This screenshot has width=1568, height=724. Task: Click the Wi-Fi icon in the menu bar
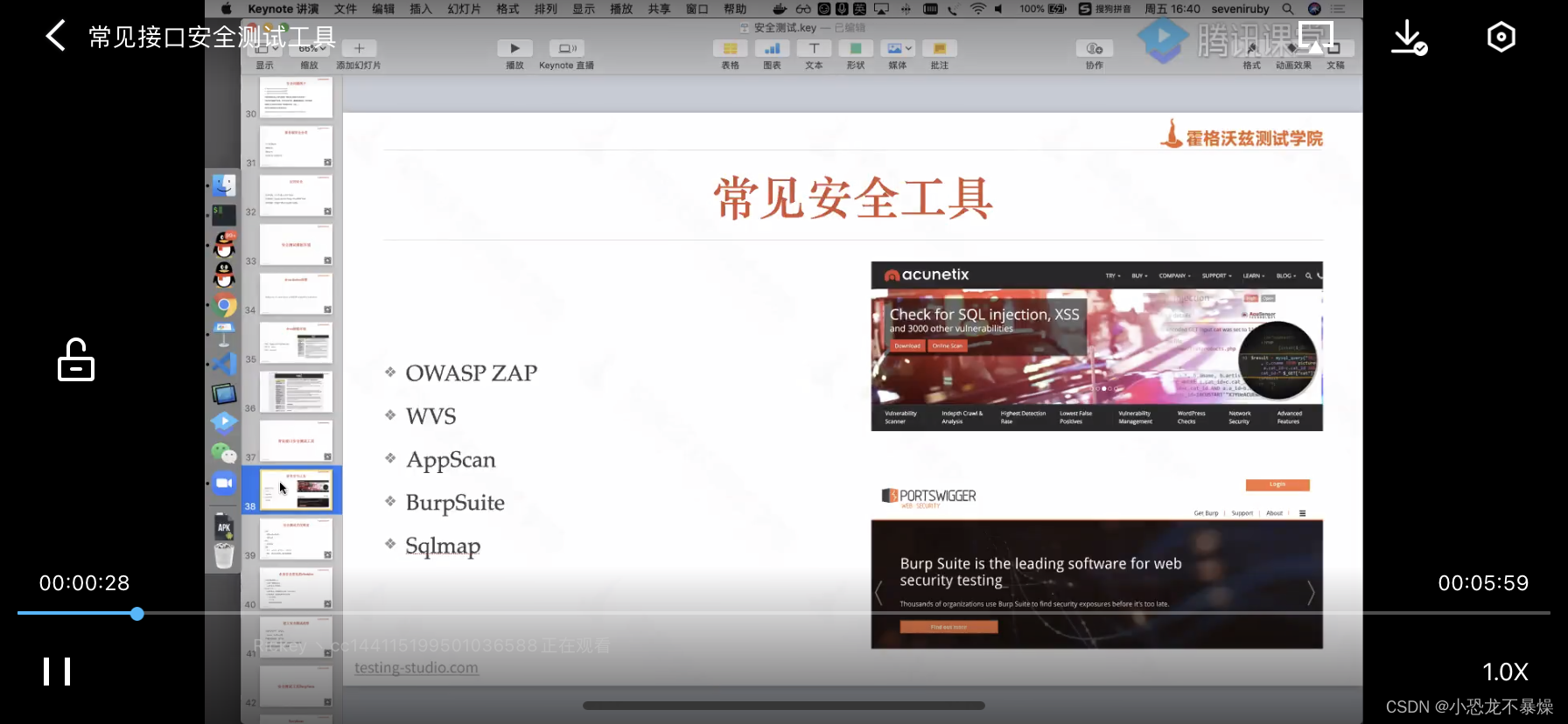click(978, 9)
